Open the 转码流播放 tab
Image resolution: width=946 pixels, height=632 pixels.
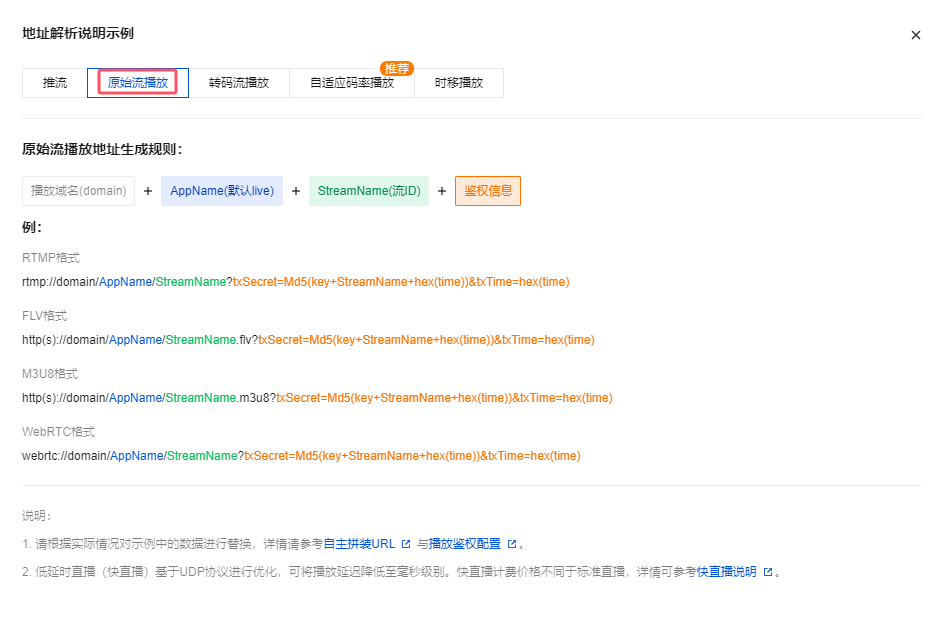239,83
